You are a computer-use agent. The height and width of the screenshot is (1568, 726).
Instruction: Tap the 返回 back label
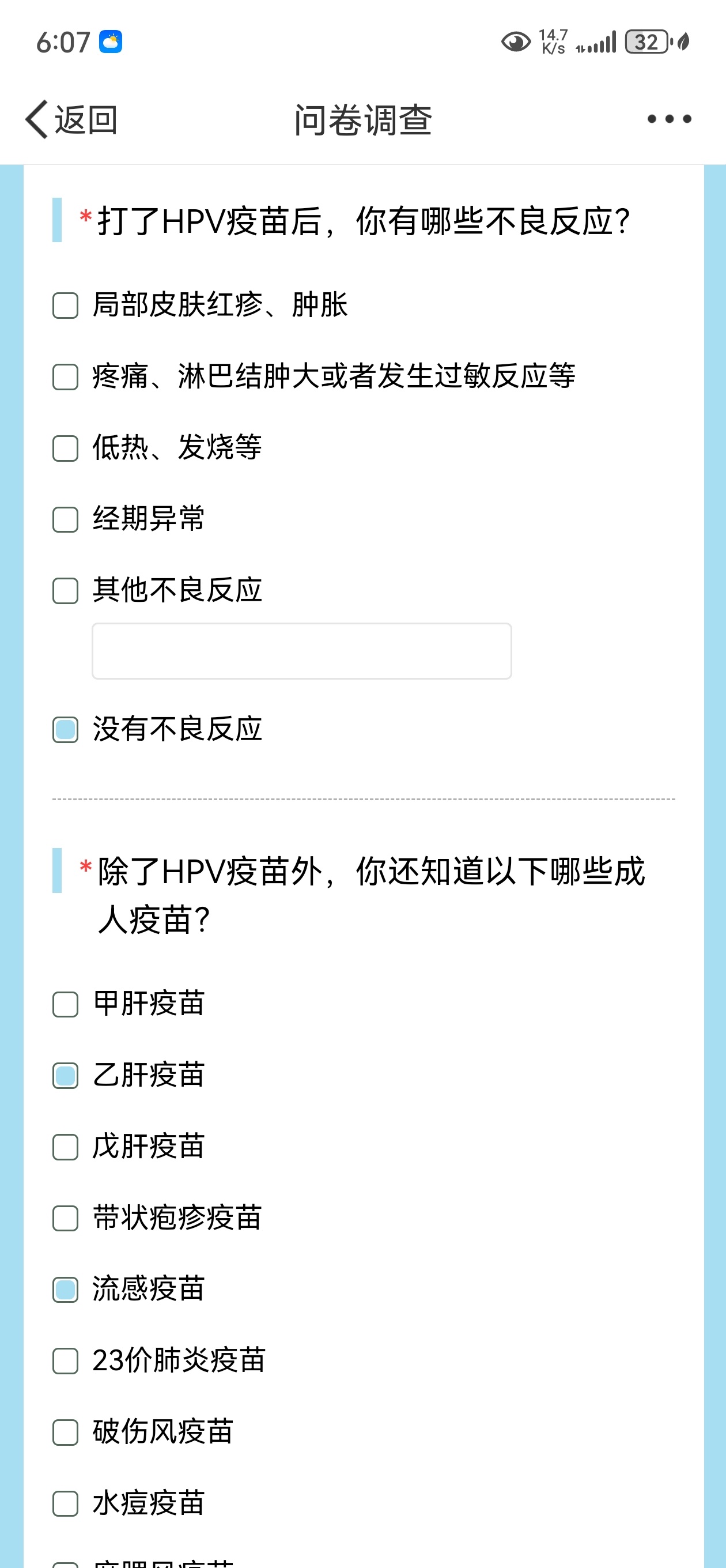[86, 119]
